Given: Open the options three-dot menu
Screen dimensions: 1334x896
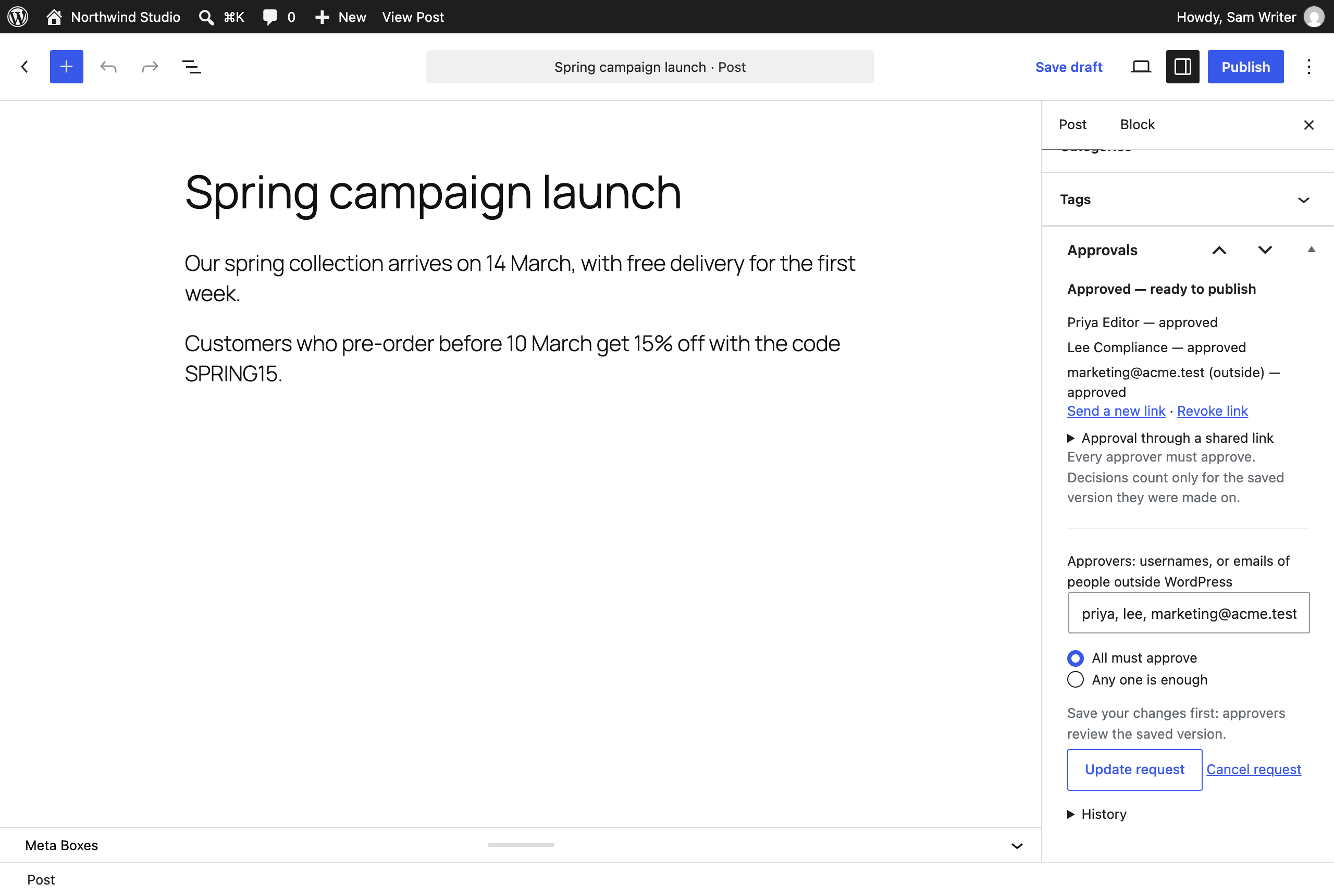Looking at the screenshot, I should click(1308, 67).
